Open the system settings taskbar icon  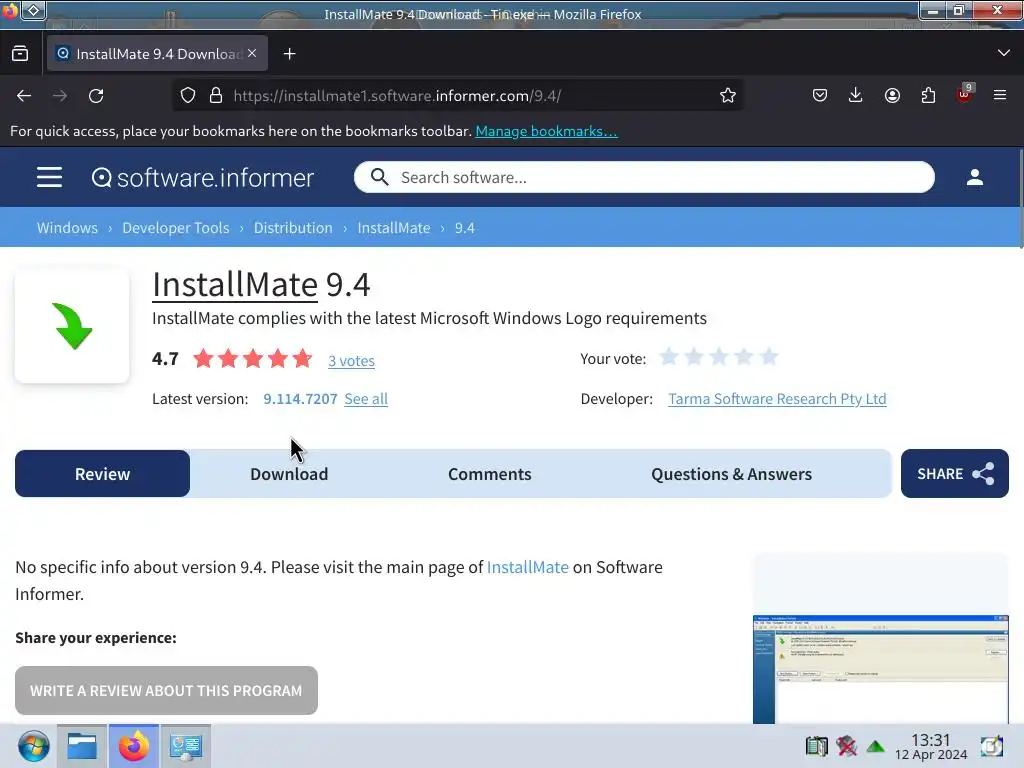coord(185,746)
